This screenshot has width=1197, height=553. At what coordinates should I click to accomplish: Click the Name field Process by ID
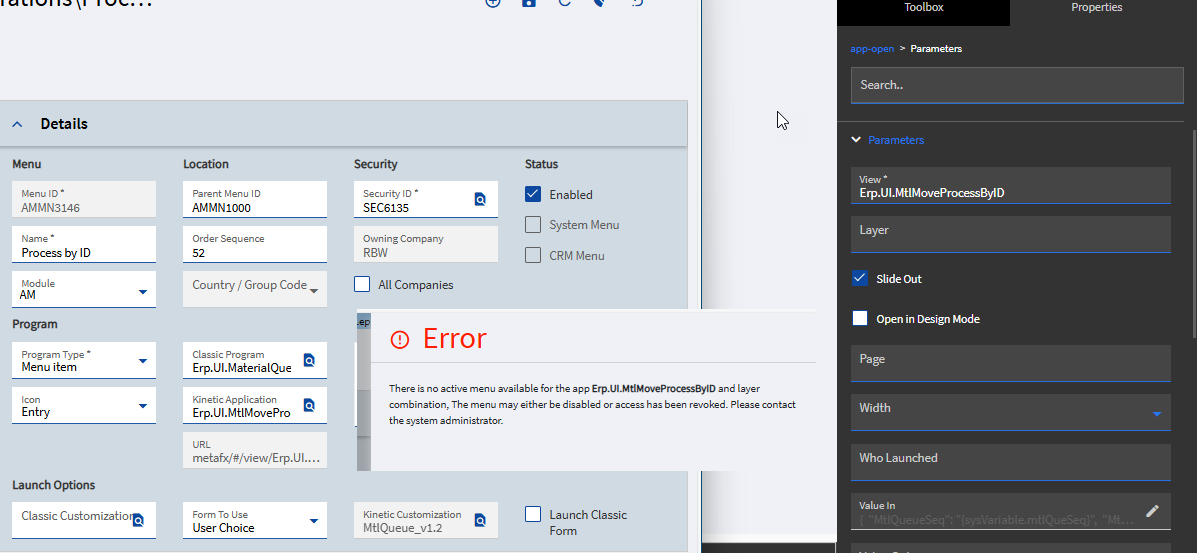pyautogui.click(x=84, y=244)
